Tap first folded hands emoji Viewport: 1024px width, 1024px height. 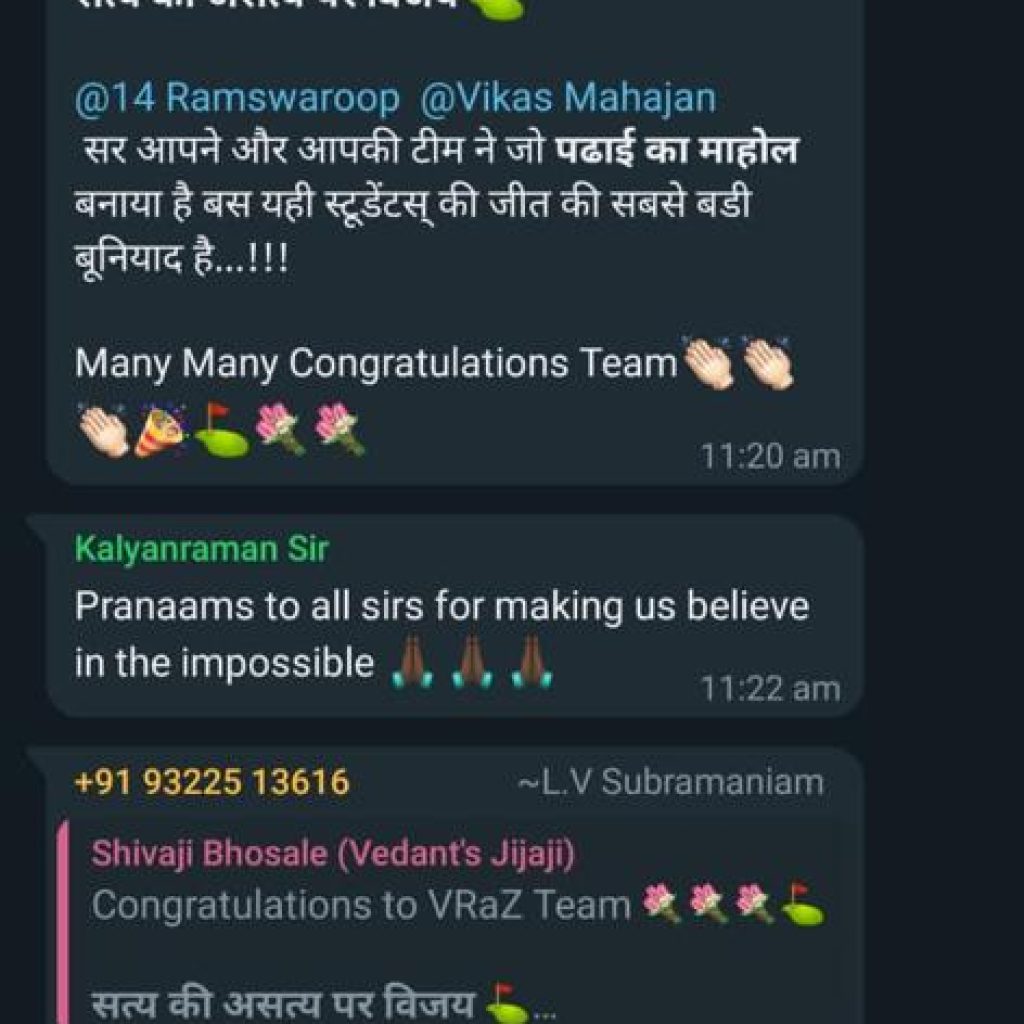tap(413, 661)
